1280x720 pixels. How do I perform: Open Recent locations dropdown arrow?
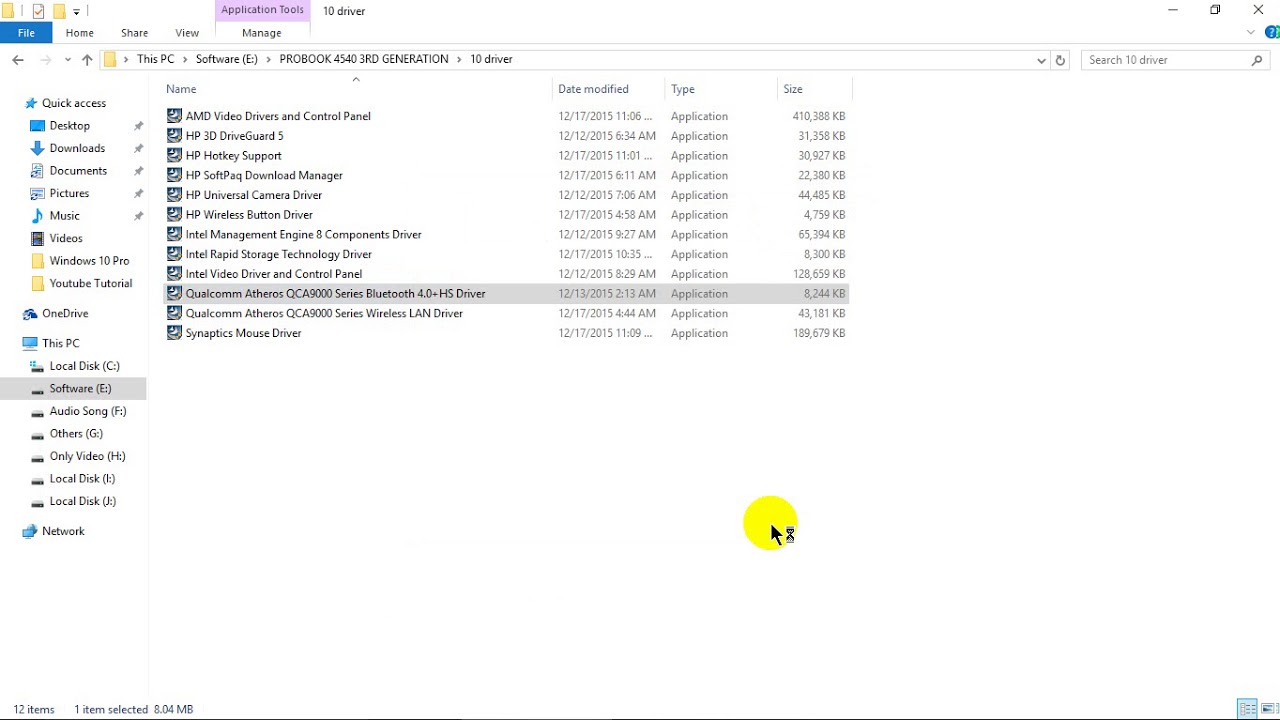(68, 60)
